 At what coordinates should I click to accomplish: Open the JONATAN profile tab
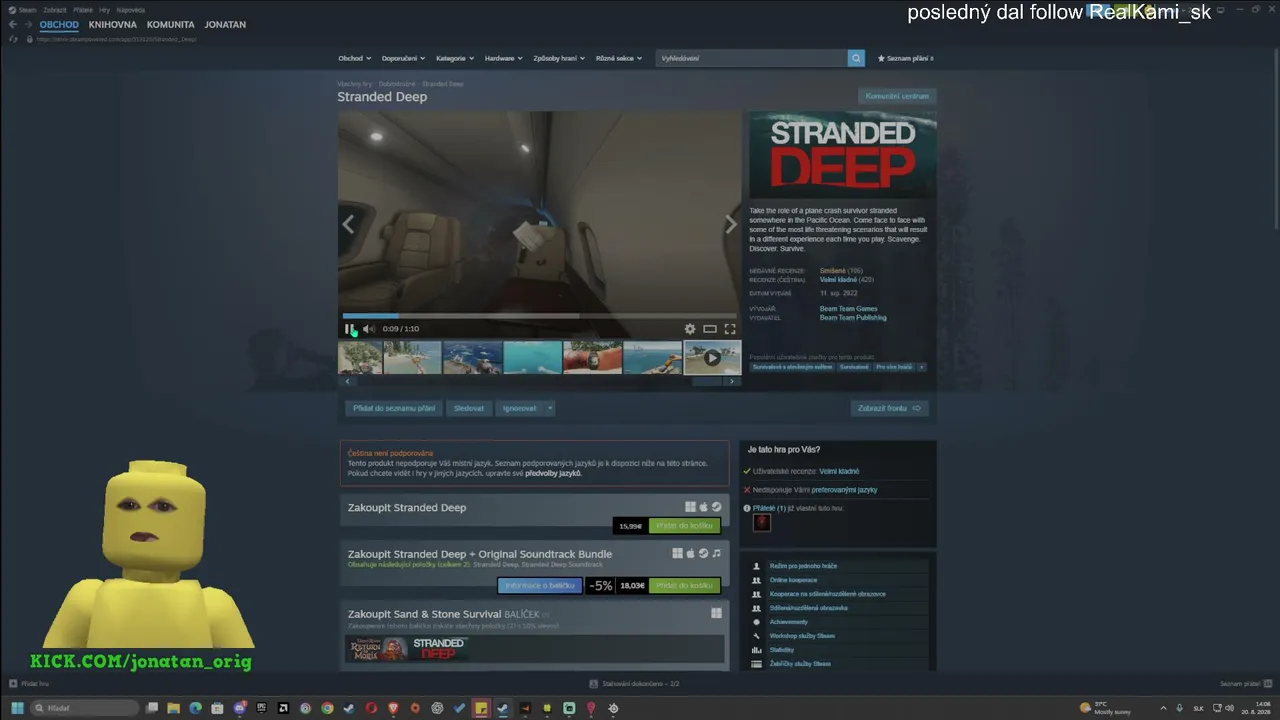225,24
